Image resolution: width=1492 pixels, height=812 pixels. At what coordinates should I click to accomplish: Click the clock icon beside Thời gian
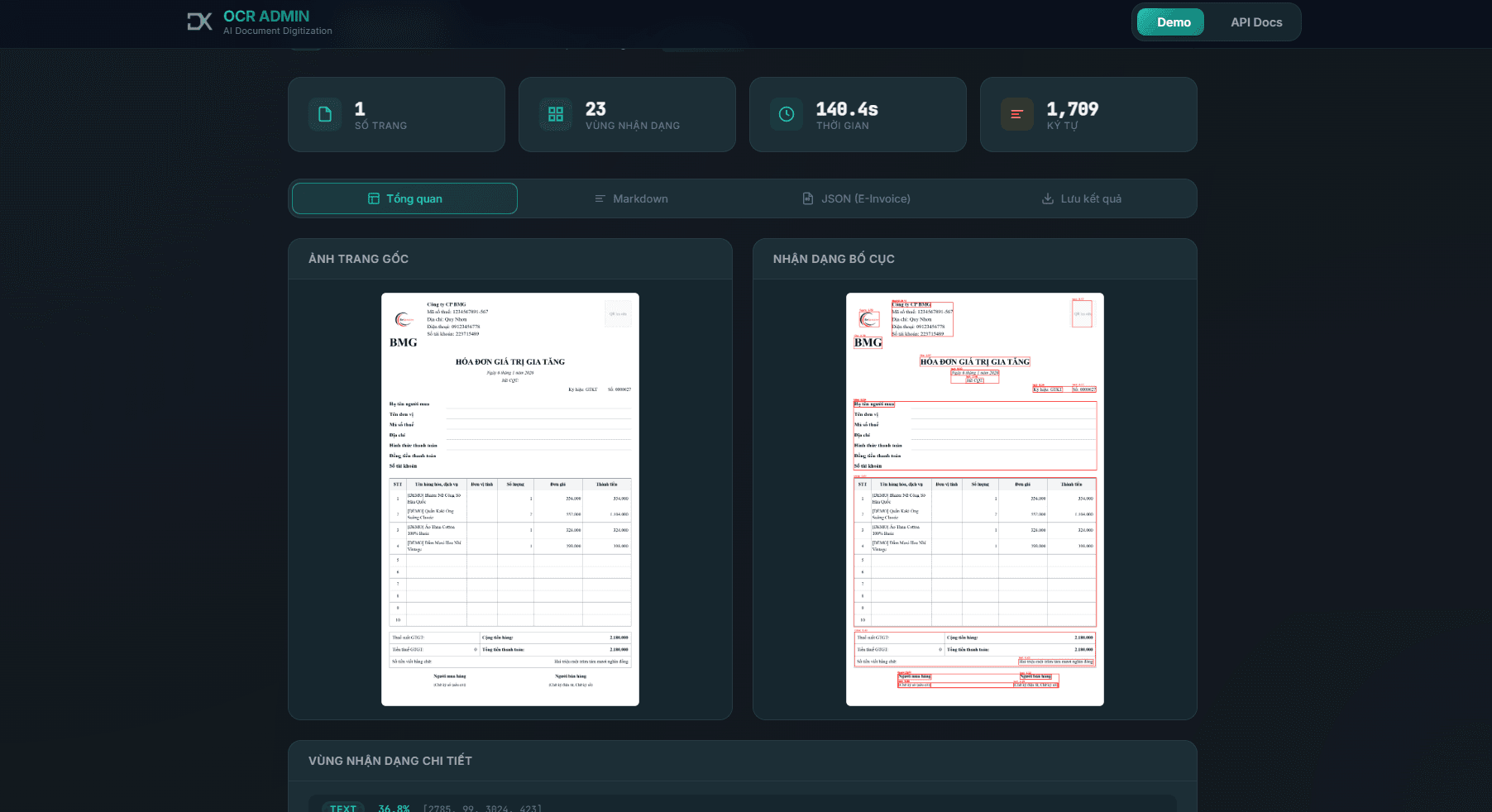[x=787, y=114]
